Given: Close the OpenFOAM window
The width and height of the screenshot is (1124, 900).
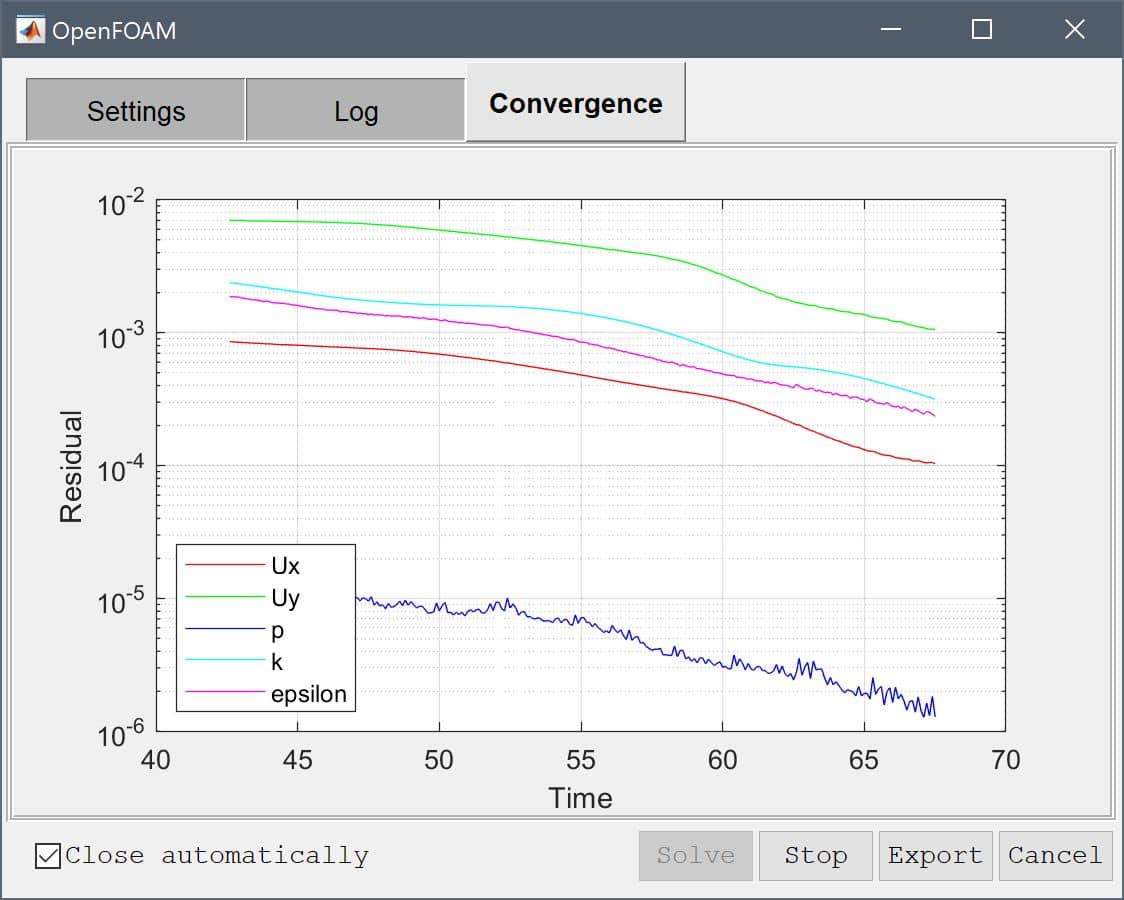Looking at the screenshot, I should click(x=1075, y=29).
